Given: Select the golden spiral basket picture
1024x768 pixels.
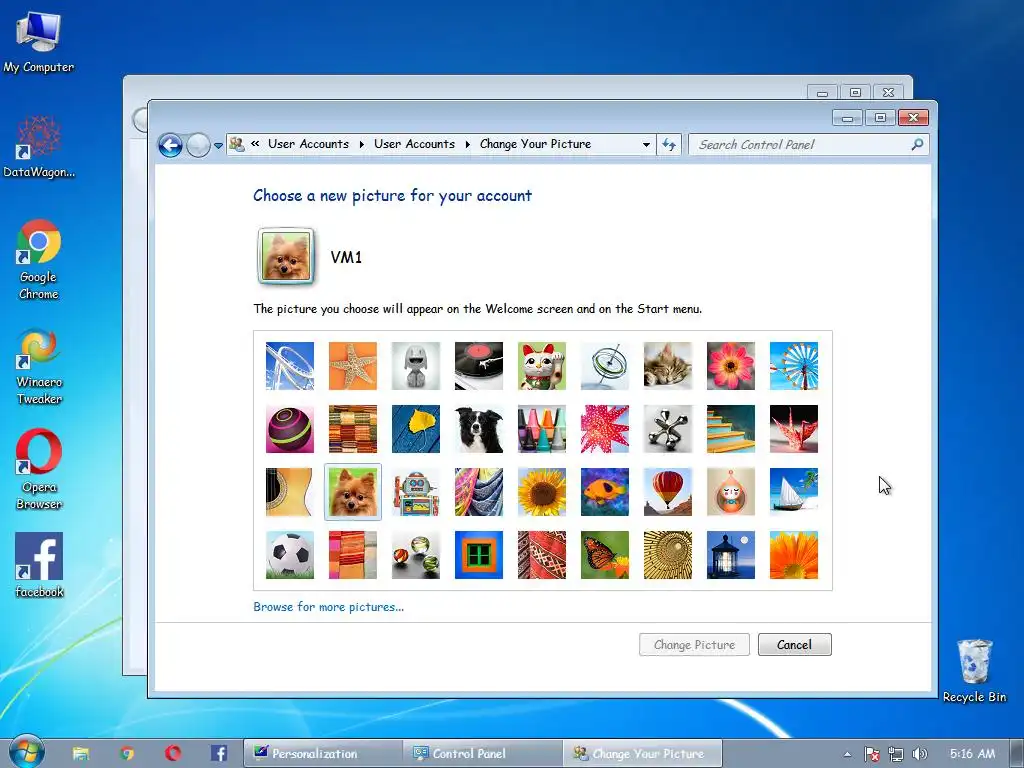Looking at the screenshot, I should 667,555.
